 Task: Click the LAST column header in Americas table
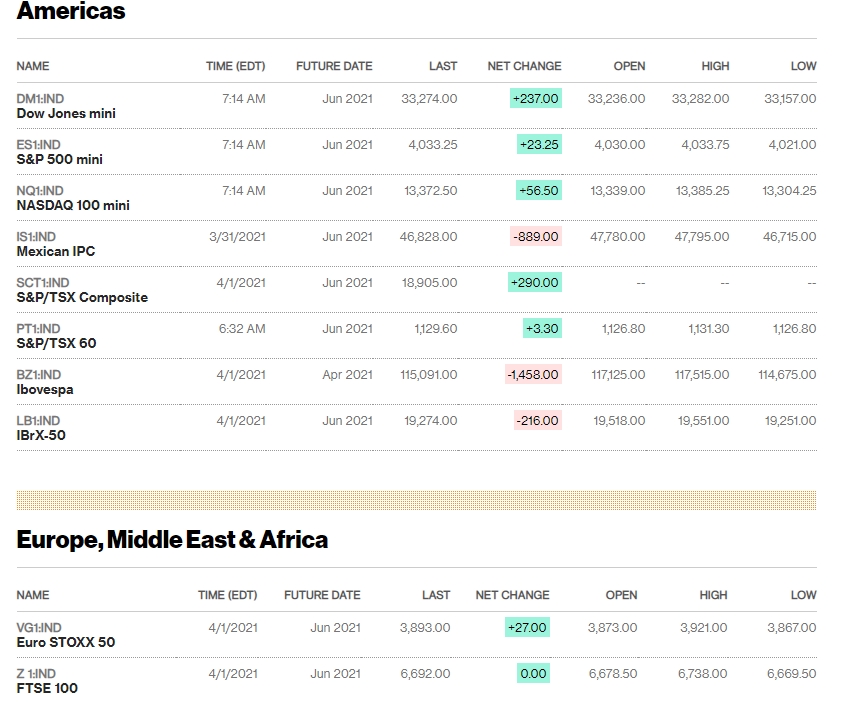tap(443, 66)
